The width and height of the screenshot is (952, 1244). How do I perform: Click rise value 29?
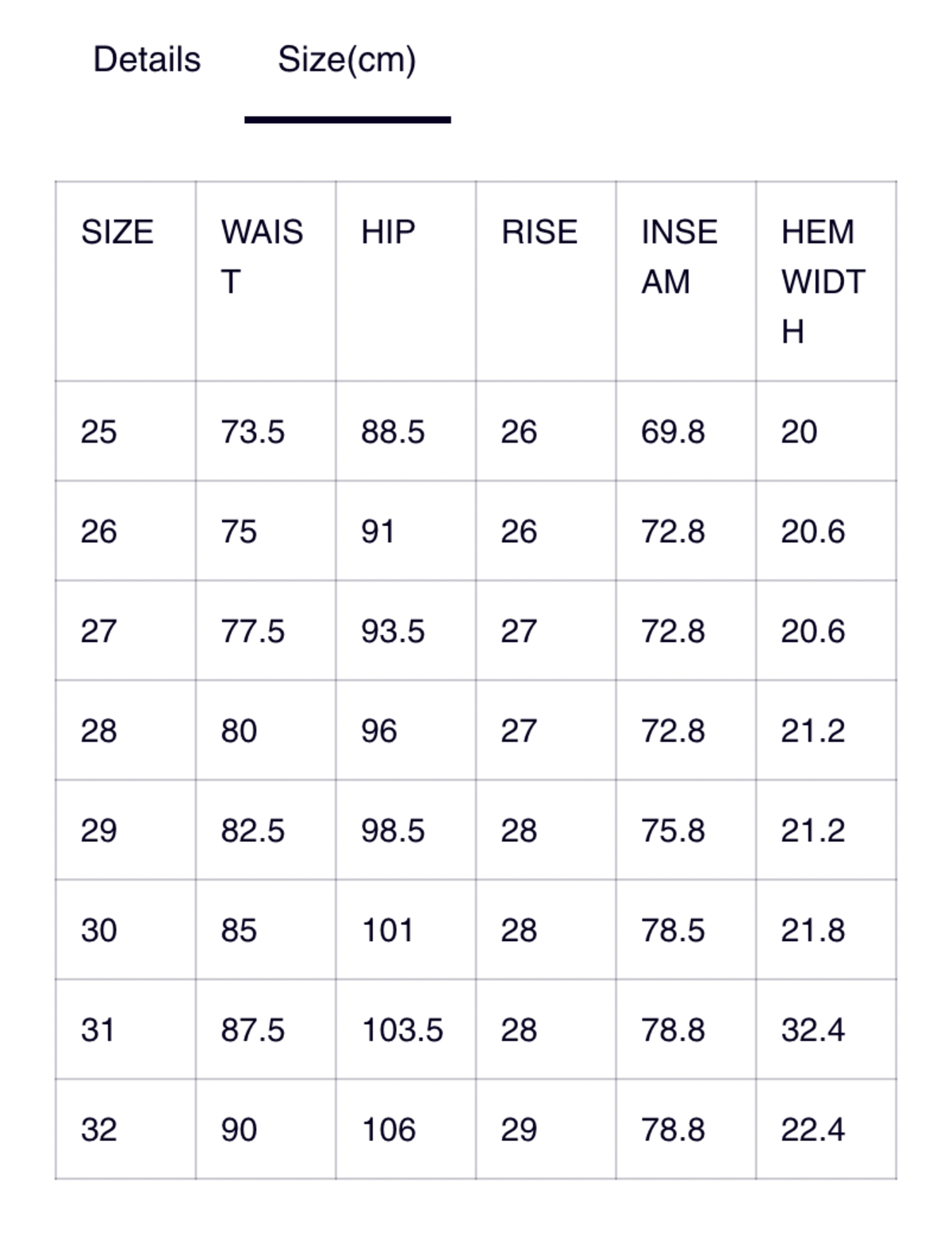519,1130
